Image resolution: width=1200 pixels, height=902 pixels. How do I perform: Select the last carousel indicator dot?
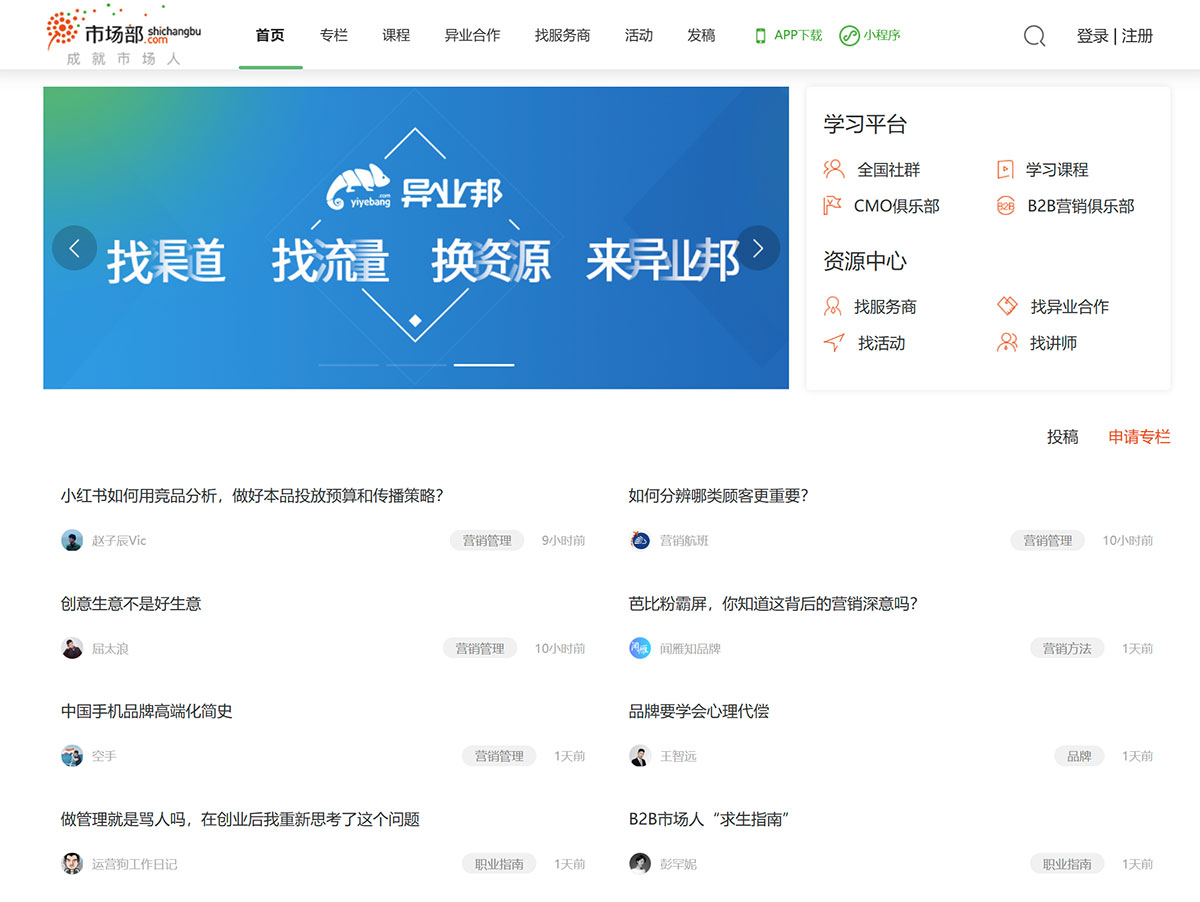485,365
